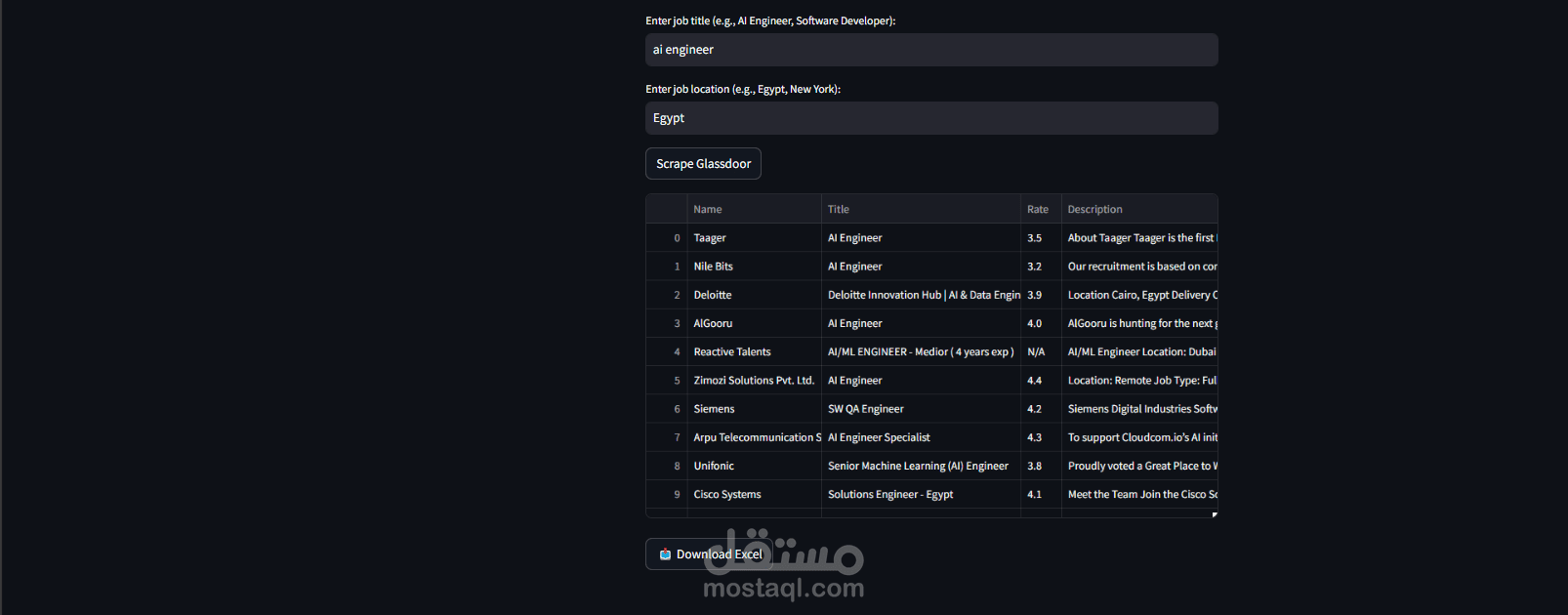This screenshot has height=615, width=1568.
Task: Select the Taager name cell
Action: click(x=754, y=238)
